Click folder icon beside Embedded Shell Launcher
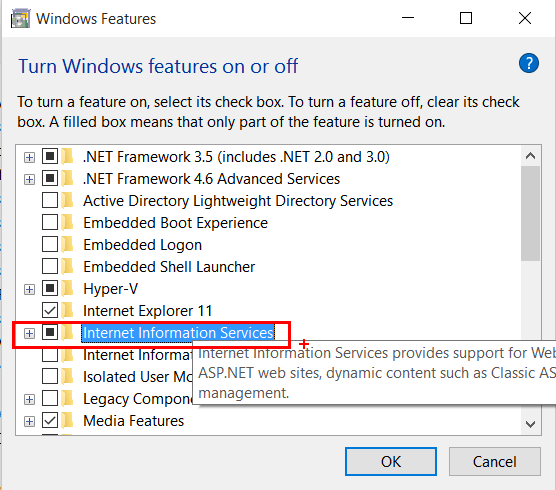Image resolution: width=556 pixels, height=490 pixels. [x=67, y=267]
